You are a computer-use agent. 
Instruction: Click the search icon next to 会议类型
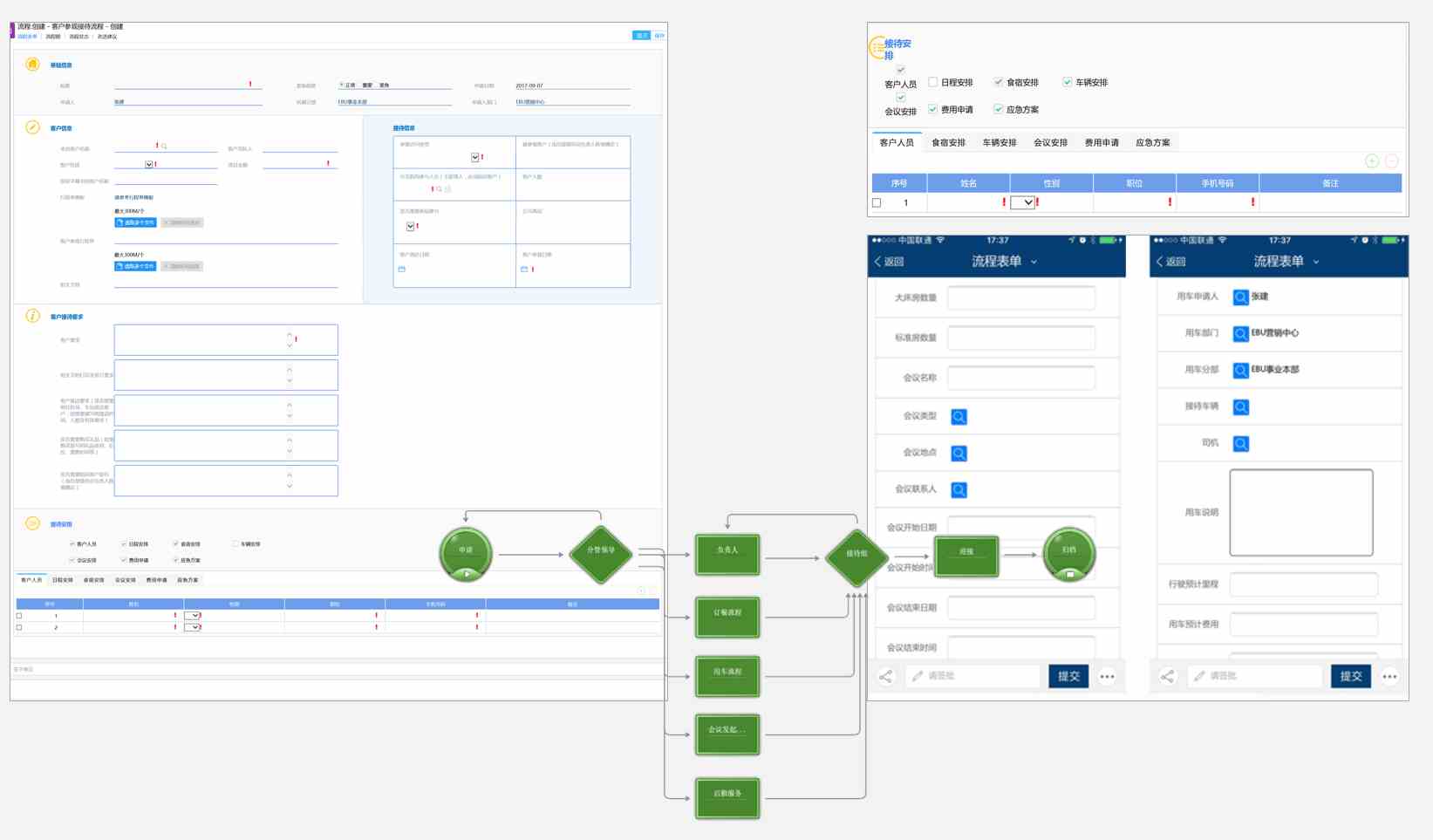point(959,417)
